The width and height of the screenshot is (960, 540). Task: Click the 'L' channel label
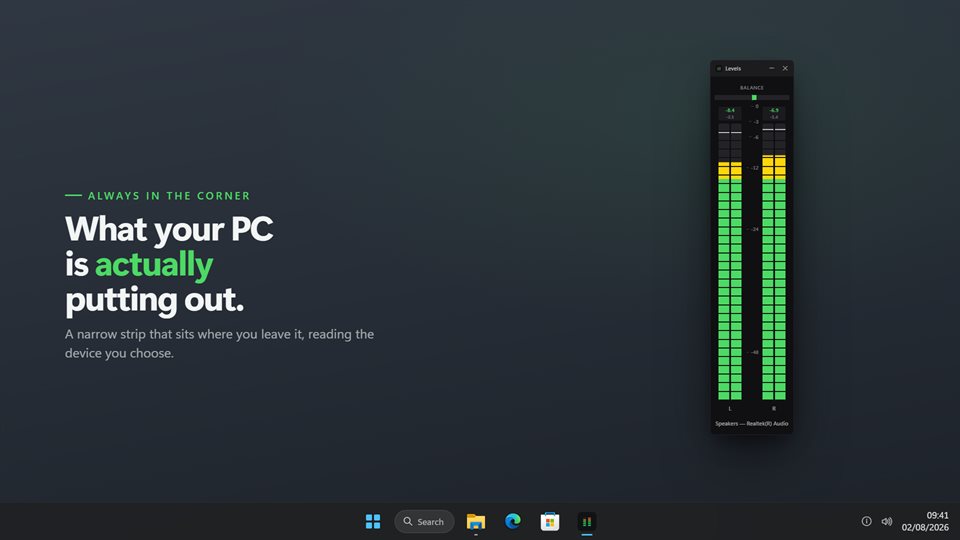pyautogui.click(x=730, y=408)
